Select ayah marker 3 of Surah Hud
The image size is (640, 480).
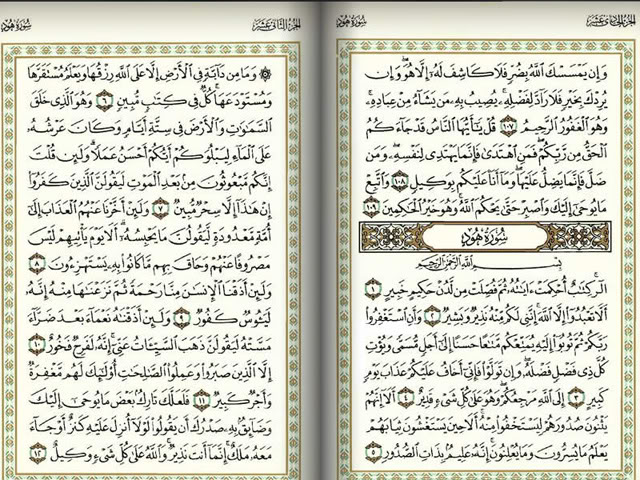point(576,398)
